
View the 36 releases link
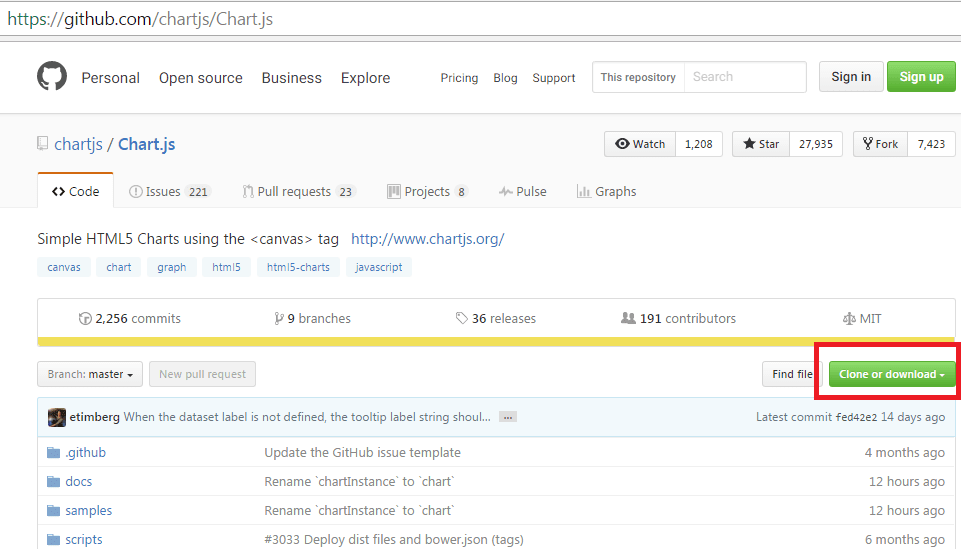[496, 319]
